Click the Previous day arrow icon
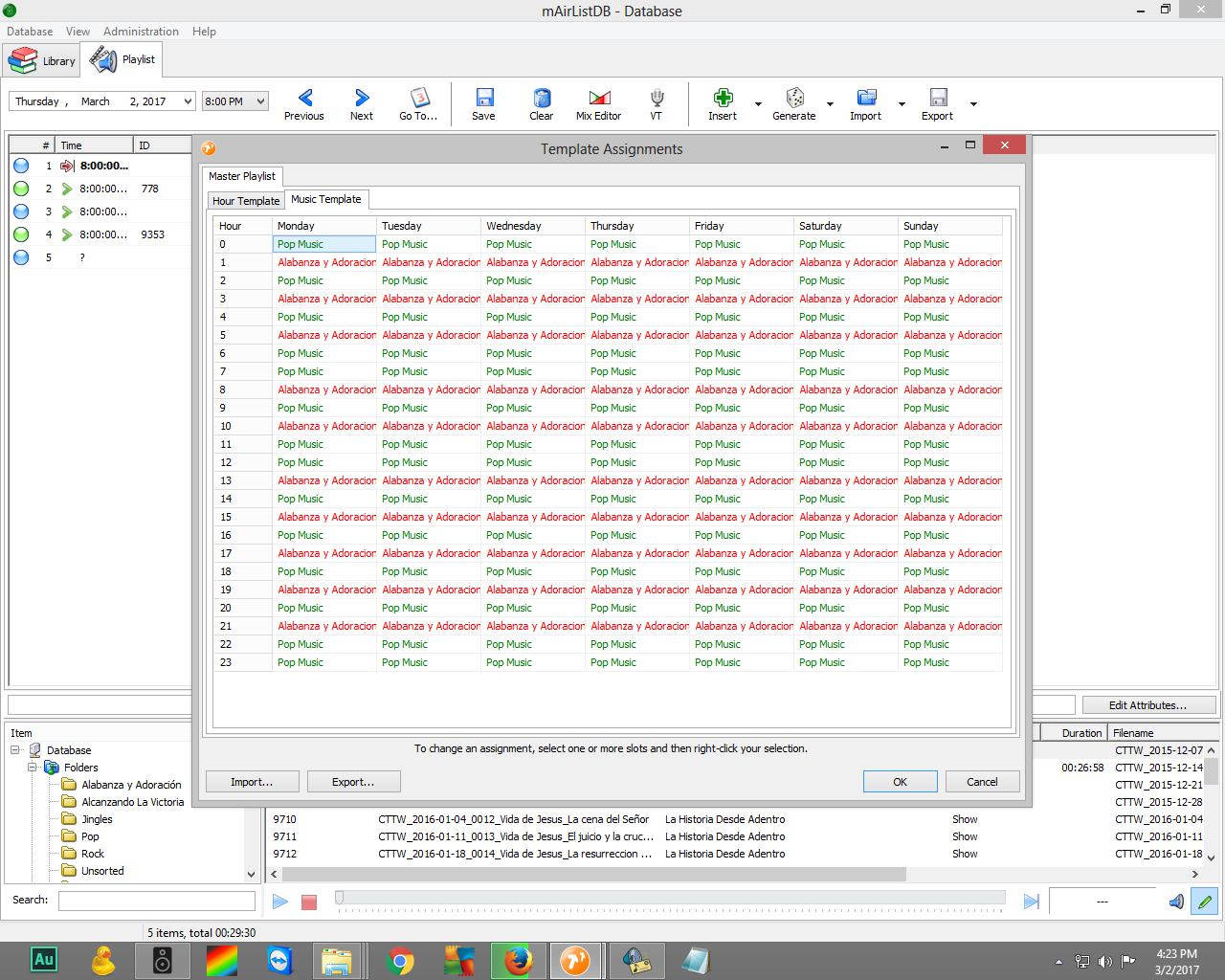Image resolution: width=1225 pixels, height=980 pixels. 304,98
